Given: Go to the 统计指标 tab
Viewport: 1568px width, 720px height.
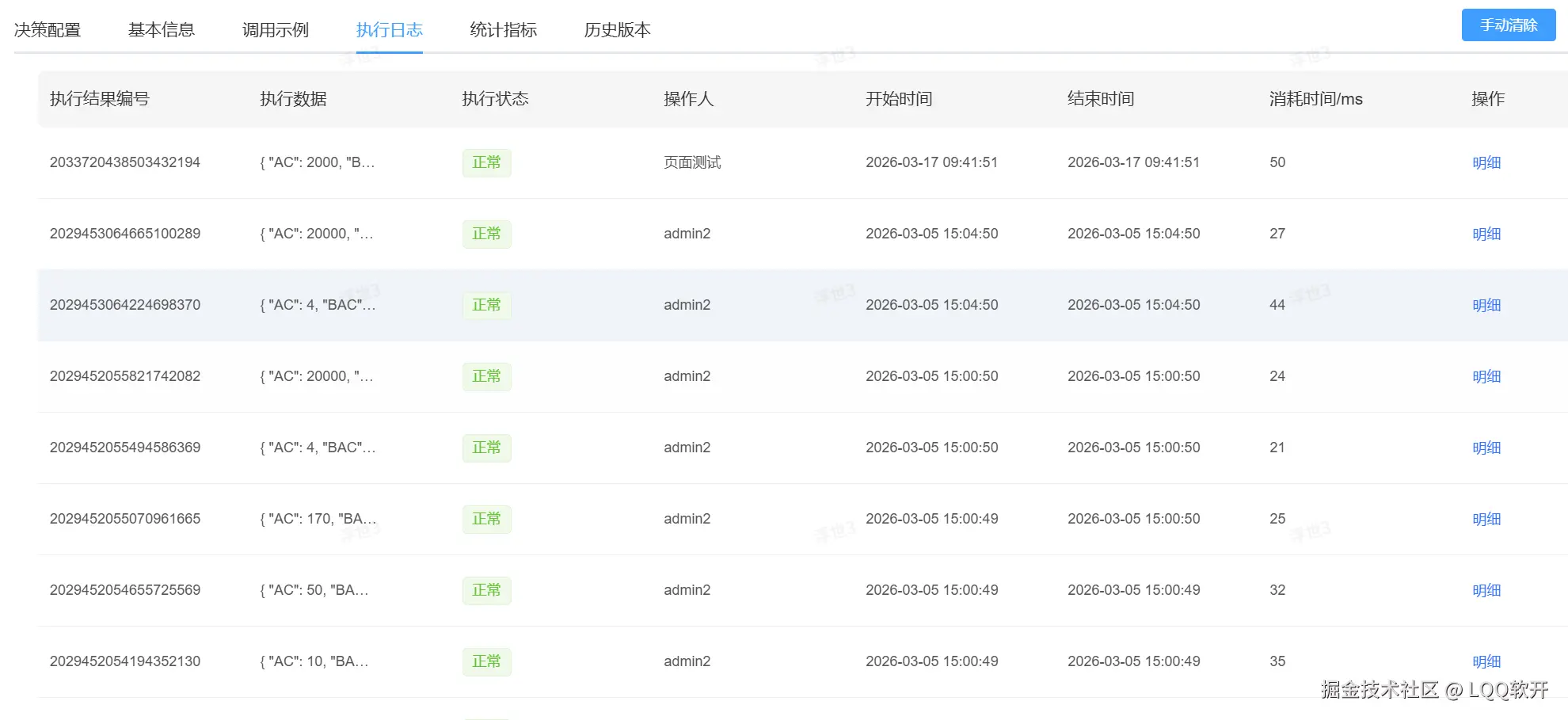Looking at the screenshot, I should click(x=504, y=30).
